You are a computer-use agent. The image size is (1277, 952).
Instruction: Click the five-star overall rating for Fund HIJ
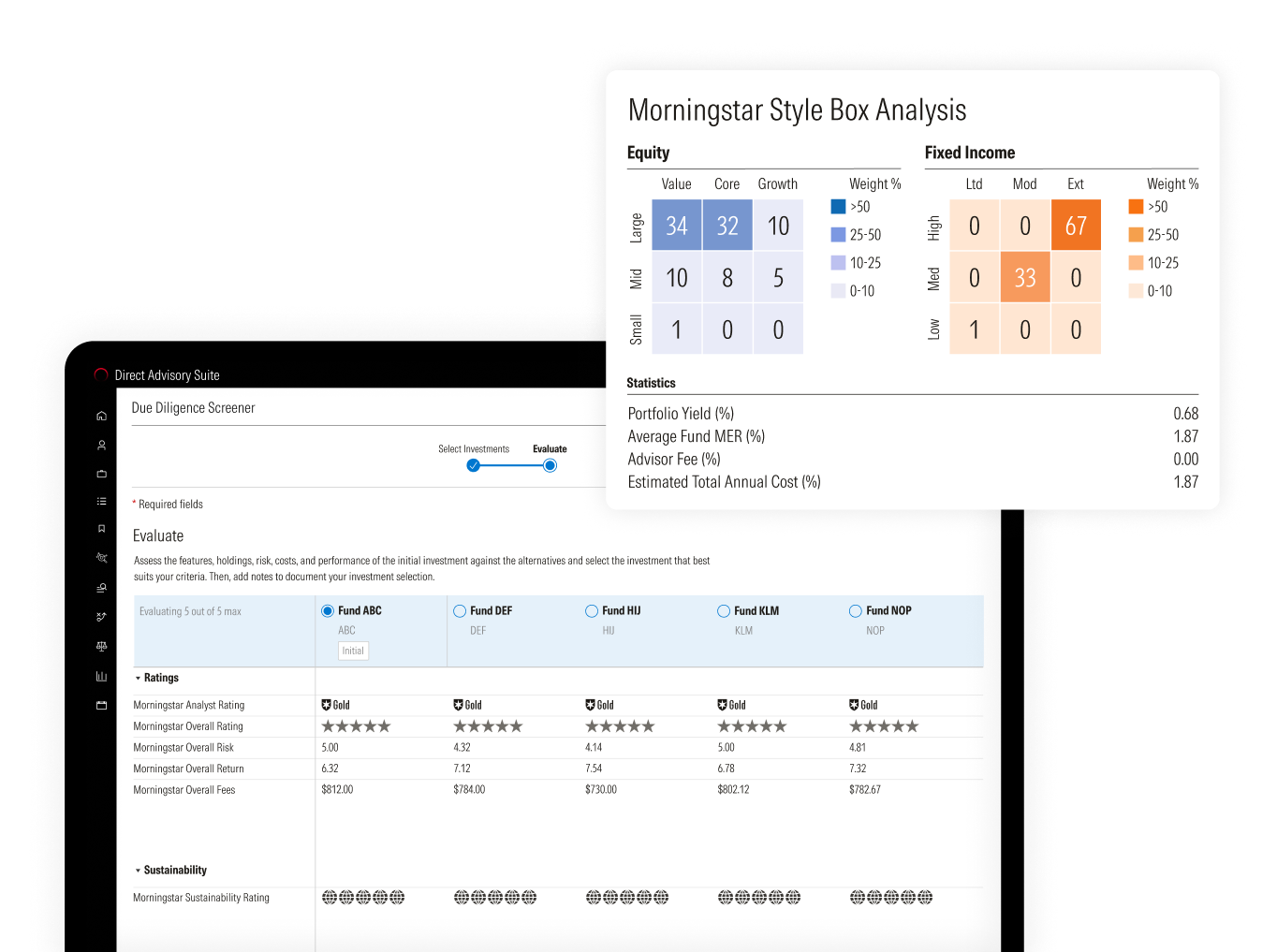620,726
